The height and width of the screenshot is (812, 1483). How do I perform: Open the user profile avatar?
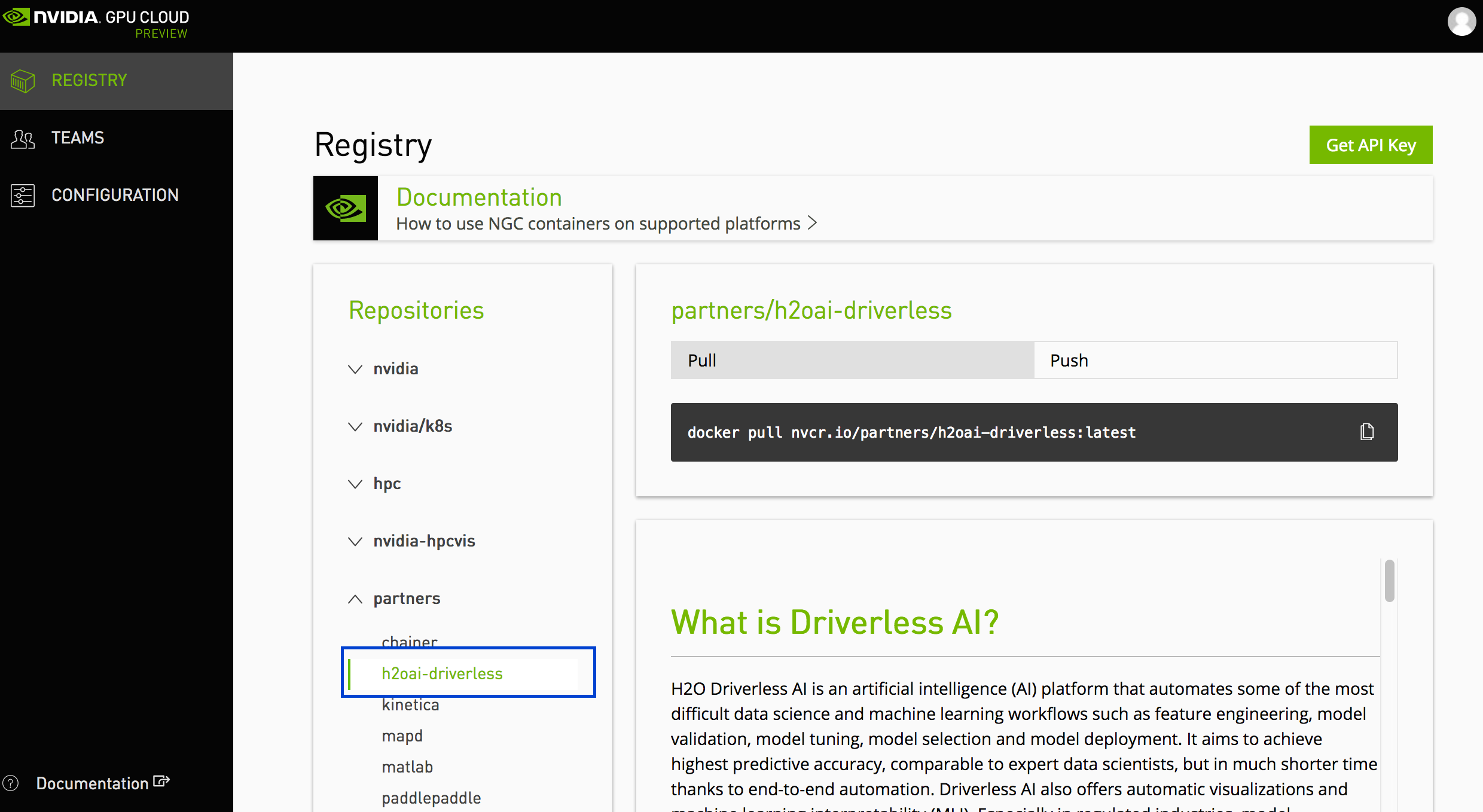point(1461,22)
